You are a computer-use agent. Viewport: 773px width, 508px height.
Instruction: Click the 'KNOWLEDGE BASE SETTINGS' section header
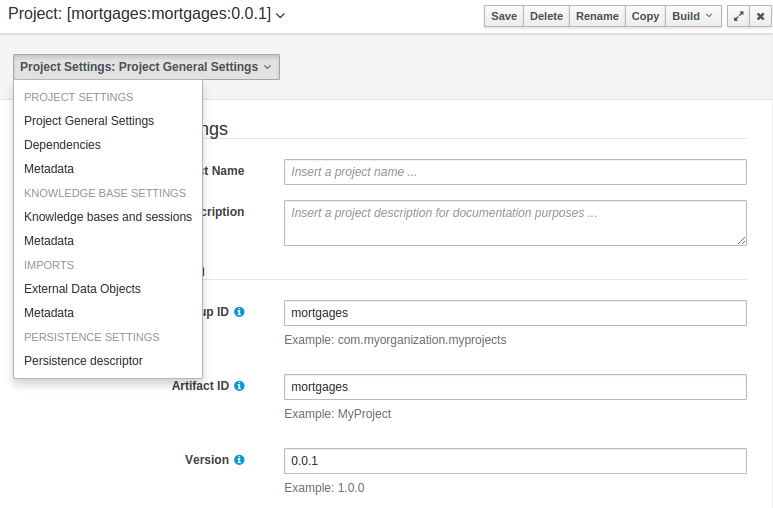pyautogui.click(x=105, y=193)
